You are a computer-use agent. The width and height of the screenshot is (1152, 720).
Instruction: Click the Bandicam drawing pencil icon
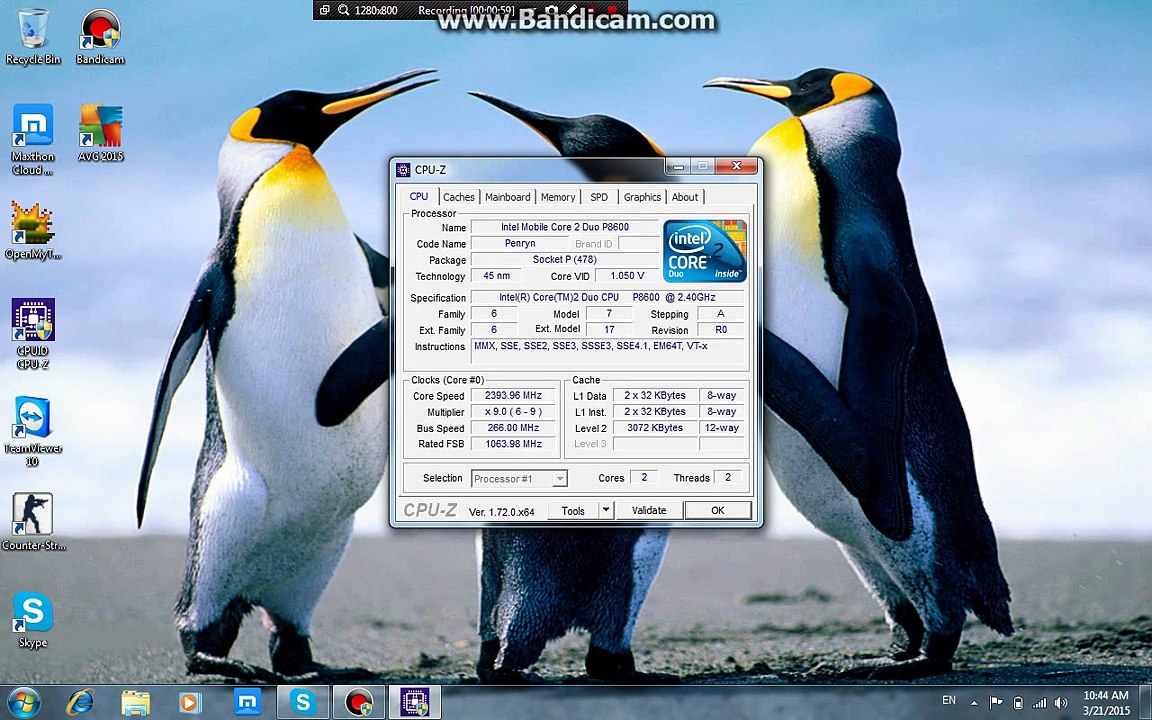(x=572, y=10)
